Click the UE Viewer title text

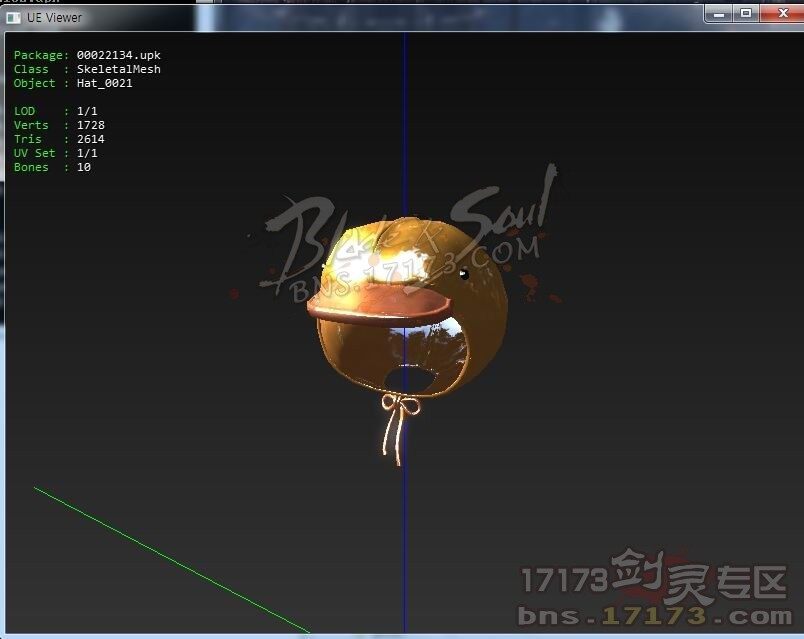(54, 17)
